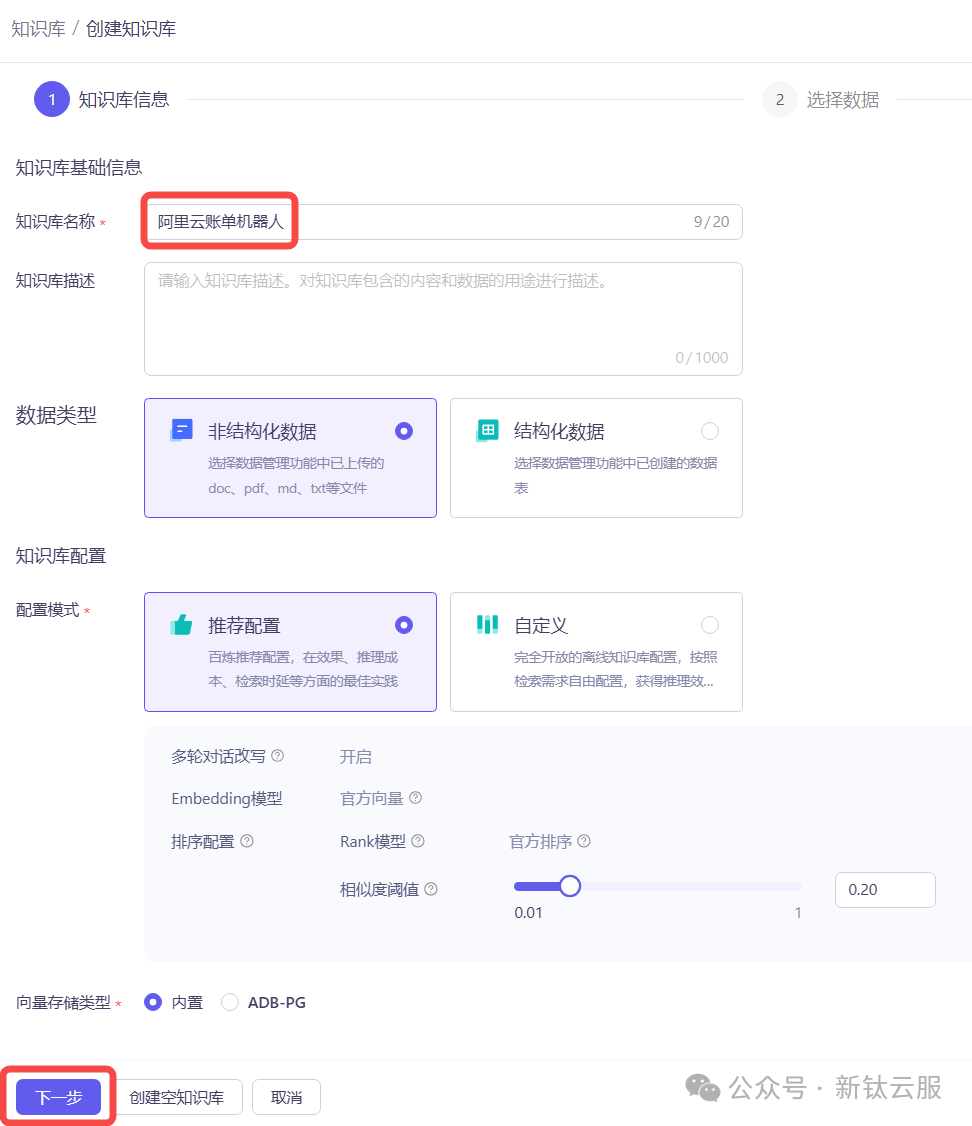Open help icon next to 相似度阈值

click(x=431, y=889)
